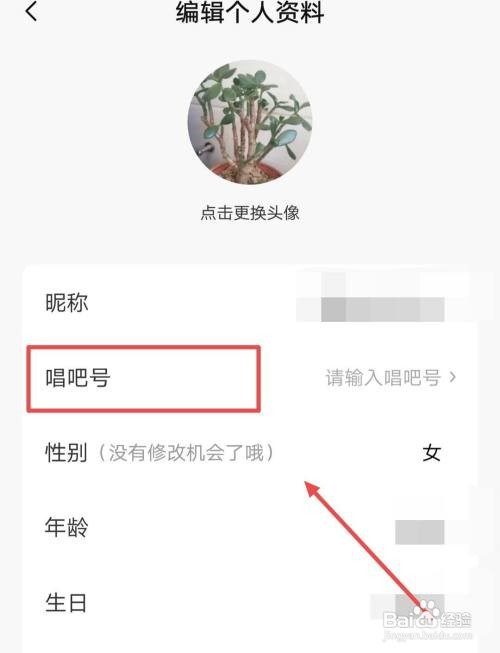Open the 唱吧号 row label
This screenshot has width=500, height=653.
tap(77, 378)
